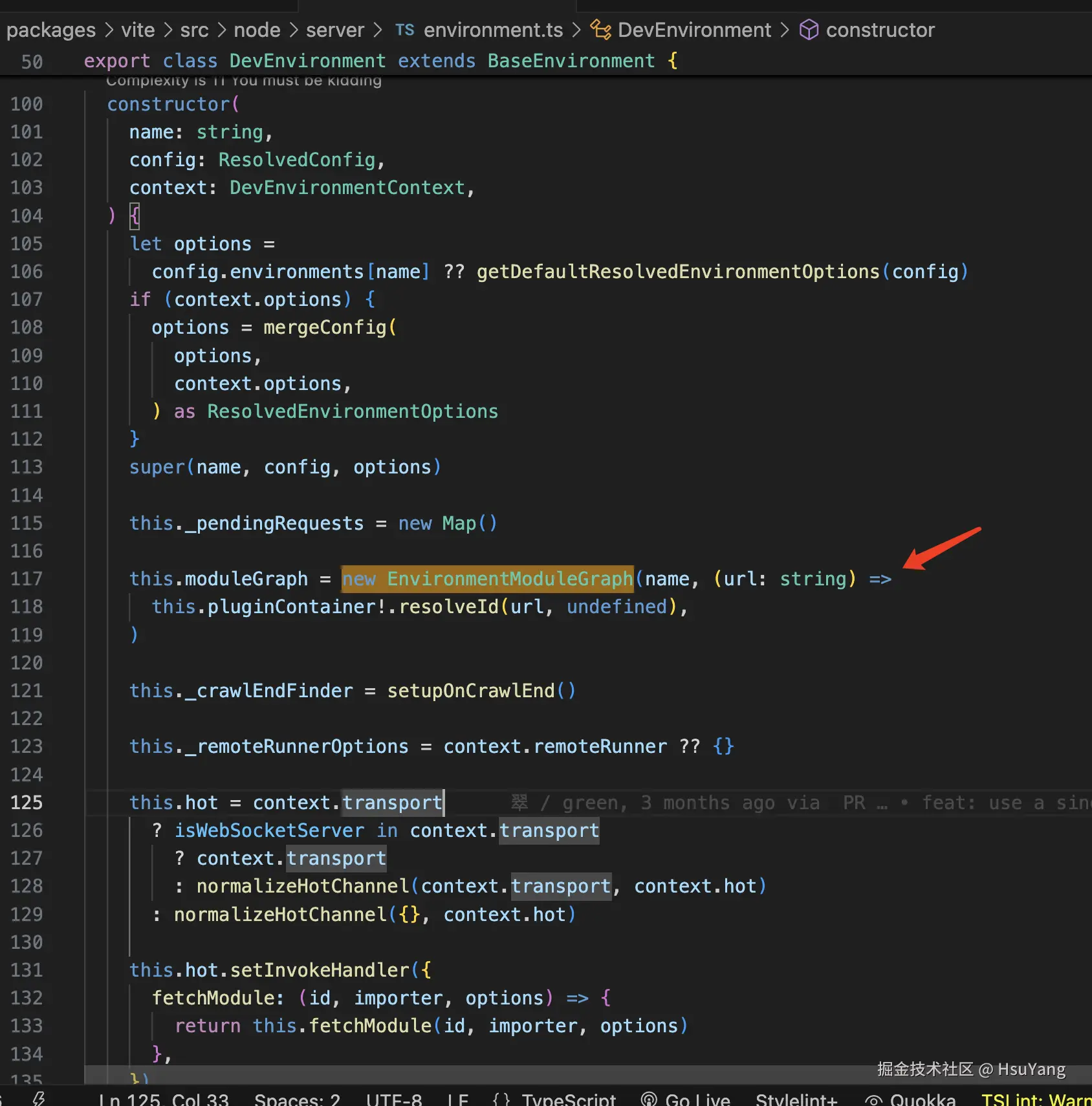1092x1106 pixels.
Task: Select the UTF-8 encoding indicator
Action: pyautogui.click(x=394, y=1099)
